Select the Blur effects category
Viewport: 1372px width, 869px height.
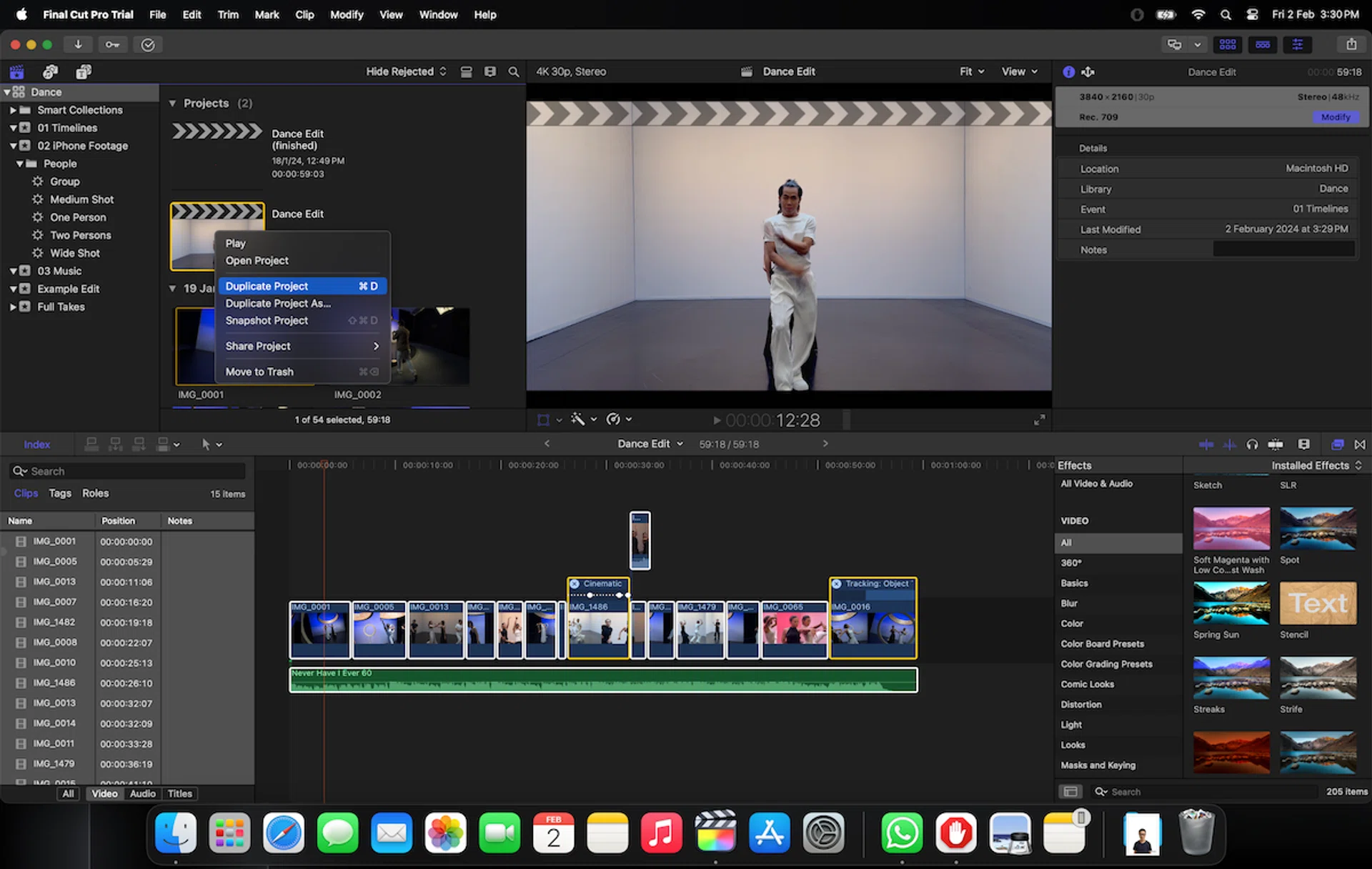pyautogui.click(x=1069, y=603)
